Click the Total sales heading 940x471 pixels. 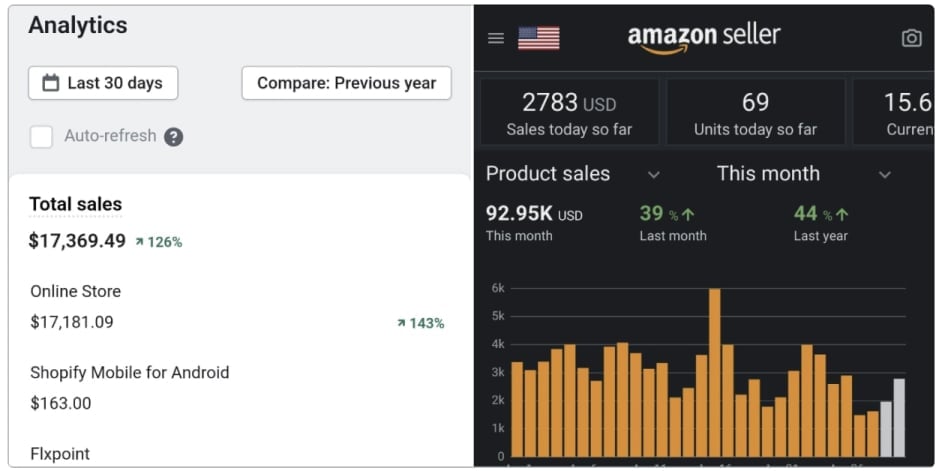point(76,204)
